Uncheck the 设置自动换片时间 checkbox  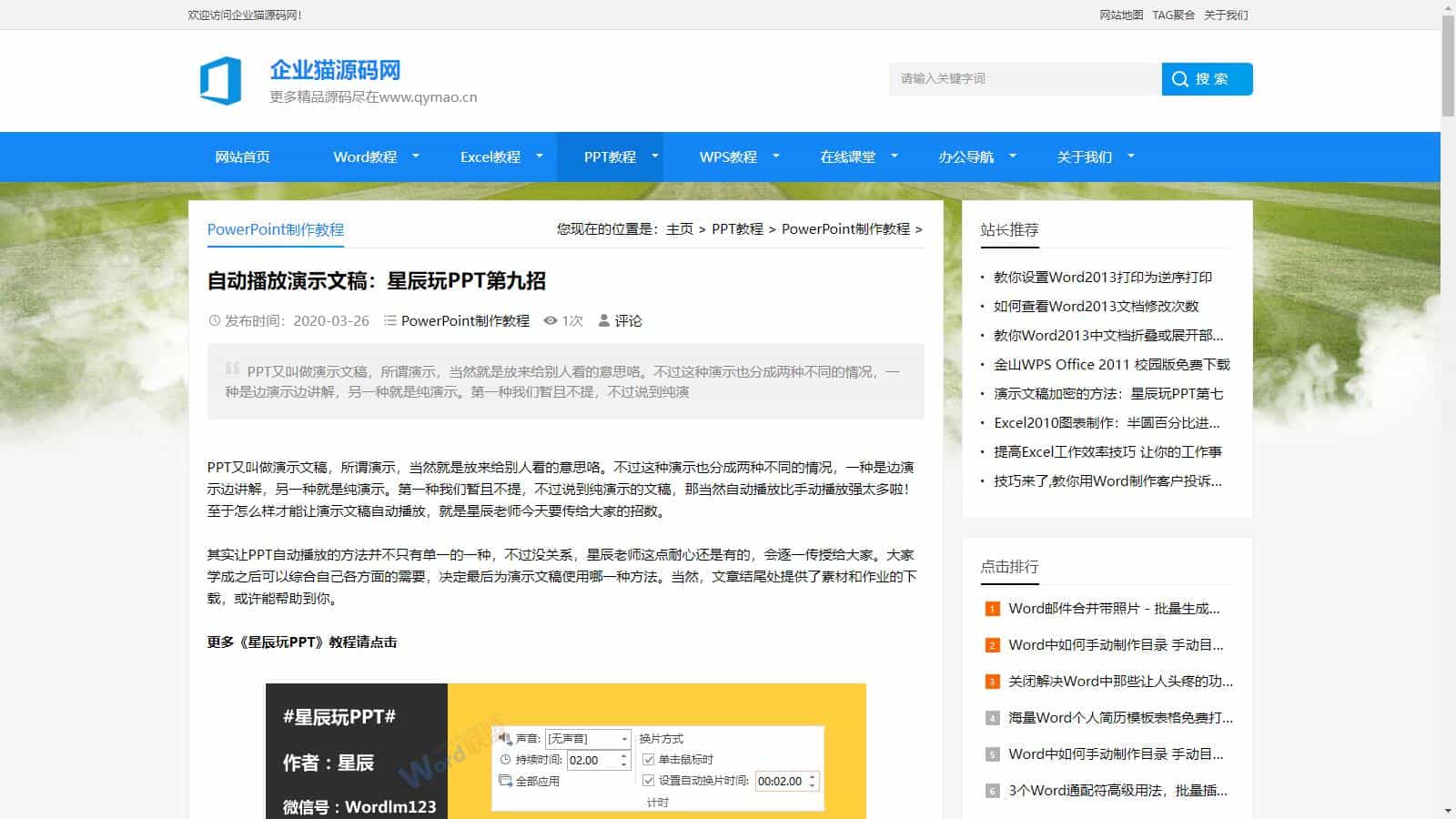click(x=648, y=781)
